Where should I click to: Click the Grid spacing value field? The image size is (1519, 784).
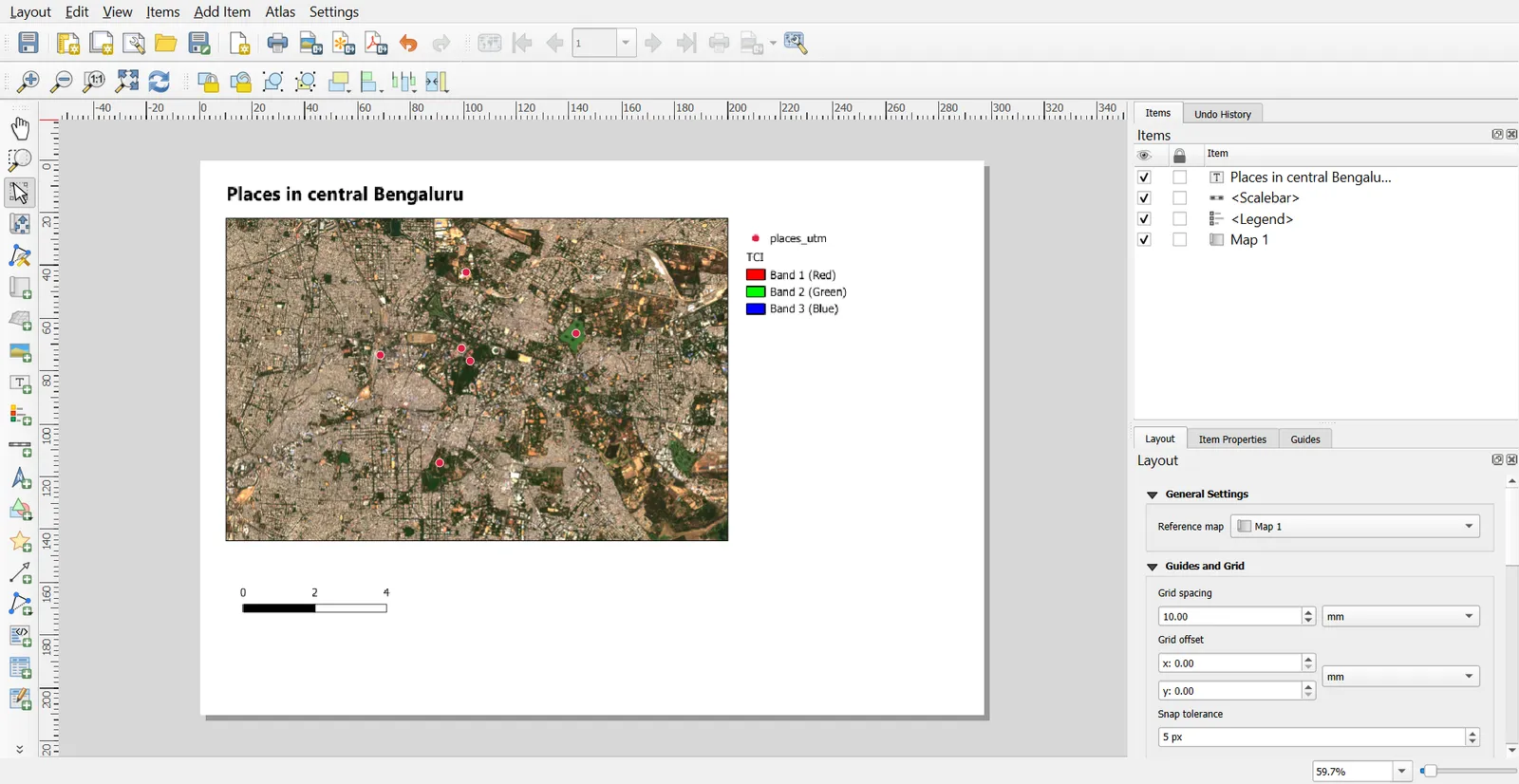coord(1229,616)
